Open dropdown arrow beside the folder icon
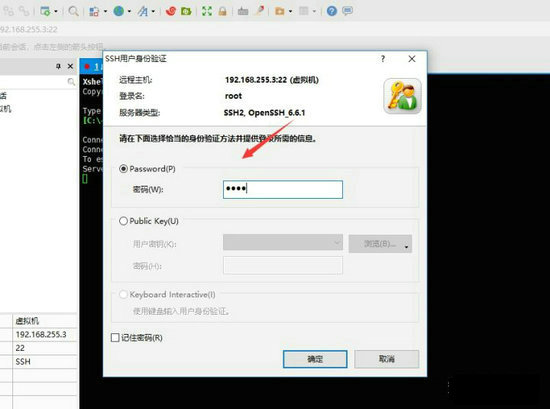Image resolution: width=550 pixels, height=409 pixels. tap(290, 12)
